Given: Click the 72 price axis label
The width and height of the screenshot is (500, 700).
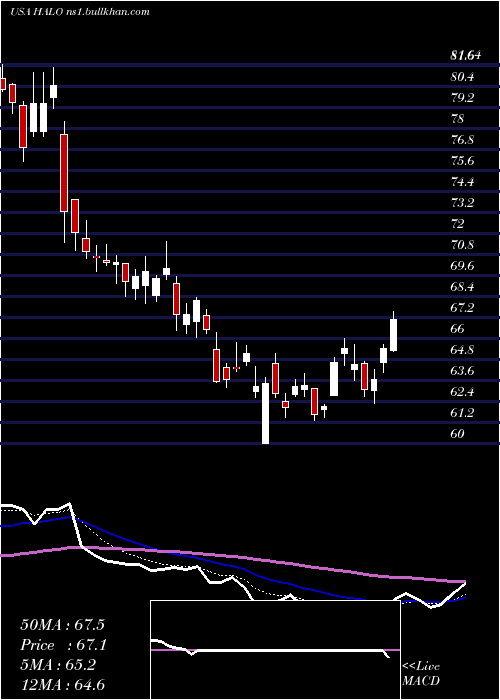Looking at the screenshot, I should 458,224.
